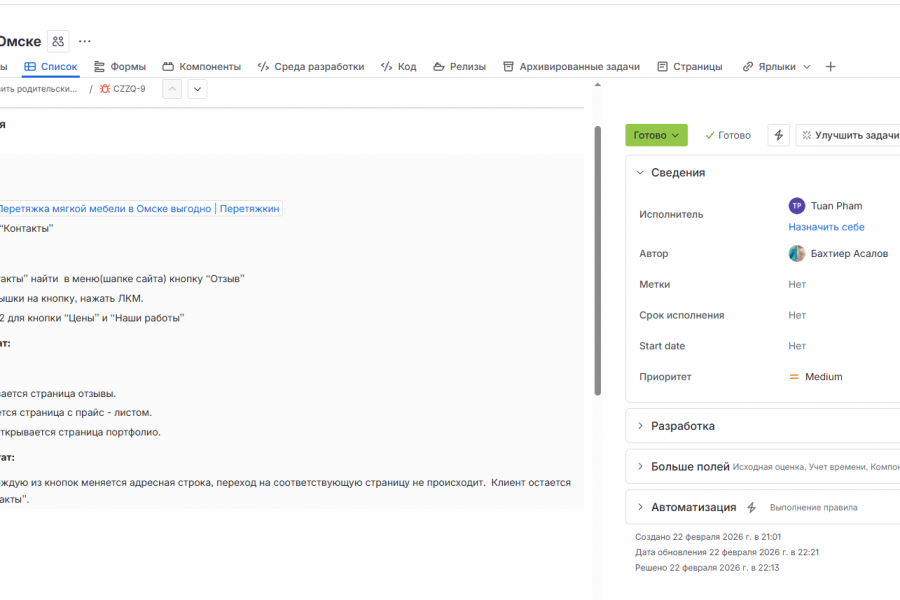
Task: Click the team members icon beside project title
Action: (x=58, y=41)
